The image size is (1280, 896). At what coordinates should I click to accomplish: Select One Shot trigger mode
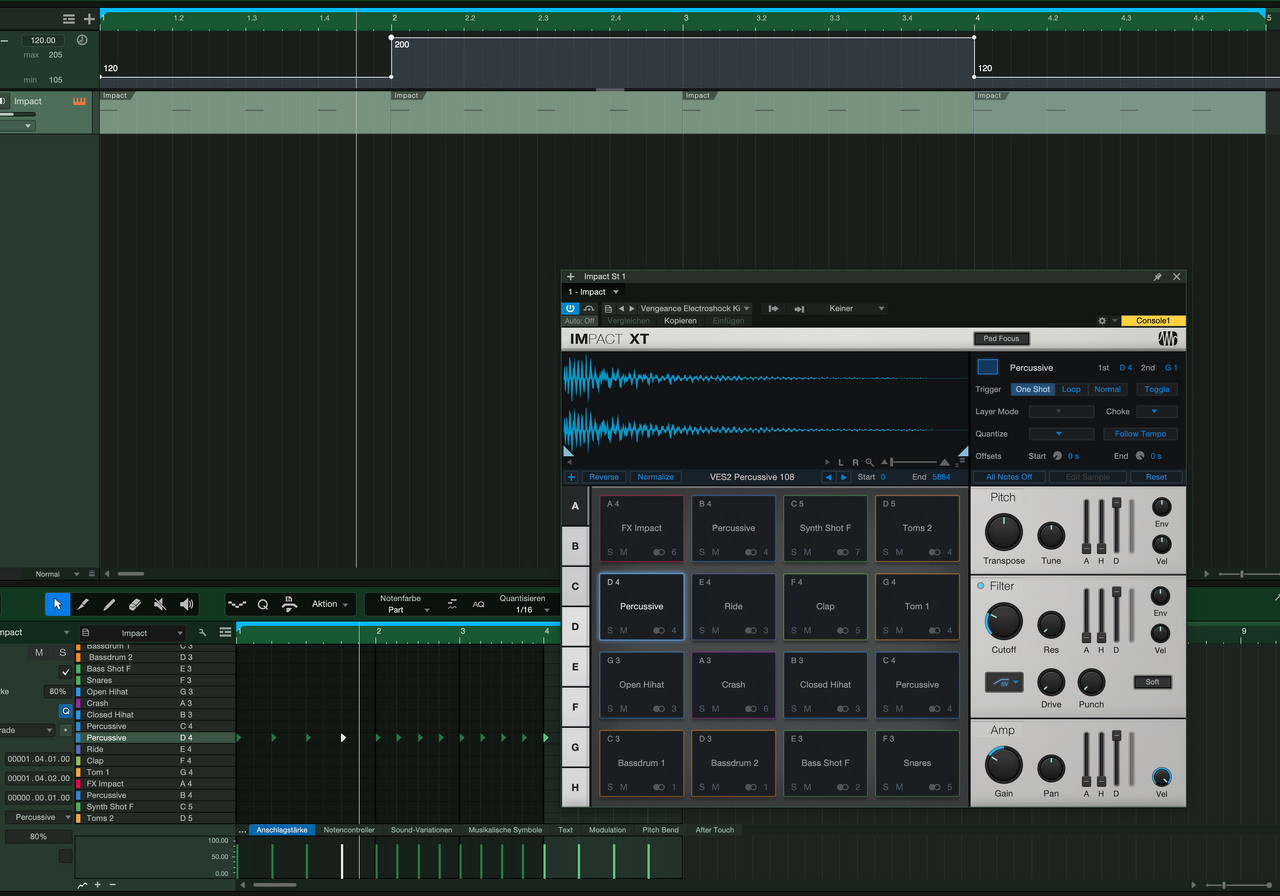(1033, 389)
